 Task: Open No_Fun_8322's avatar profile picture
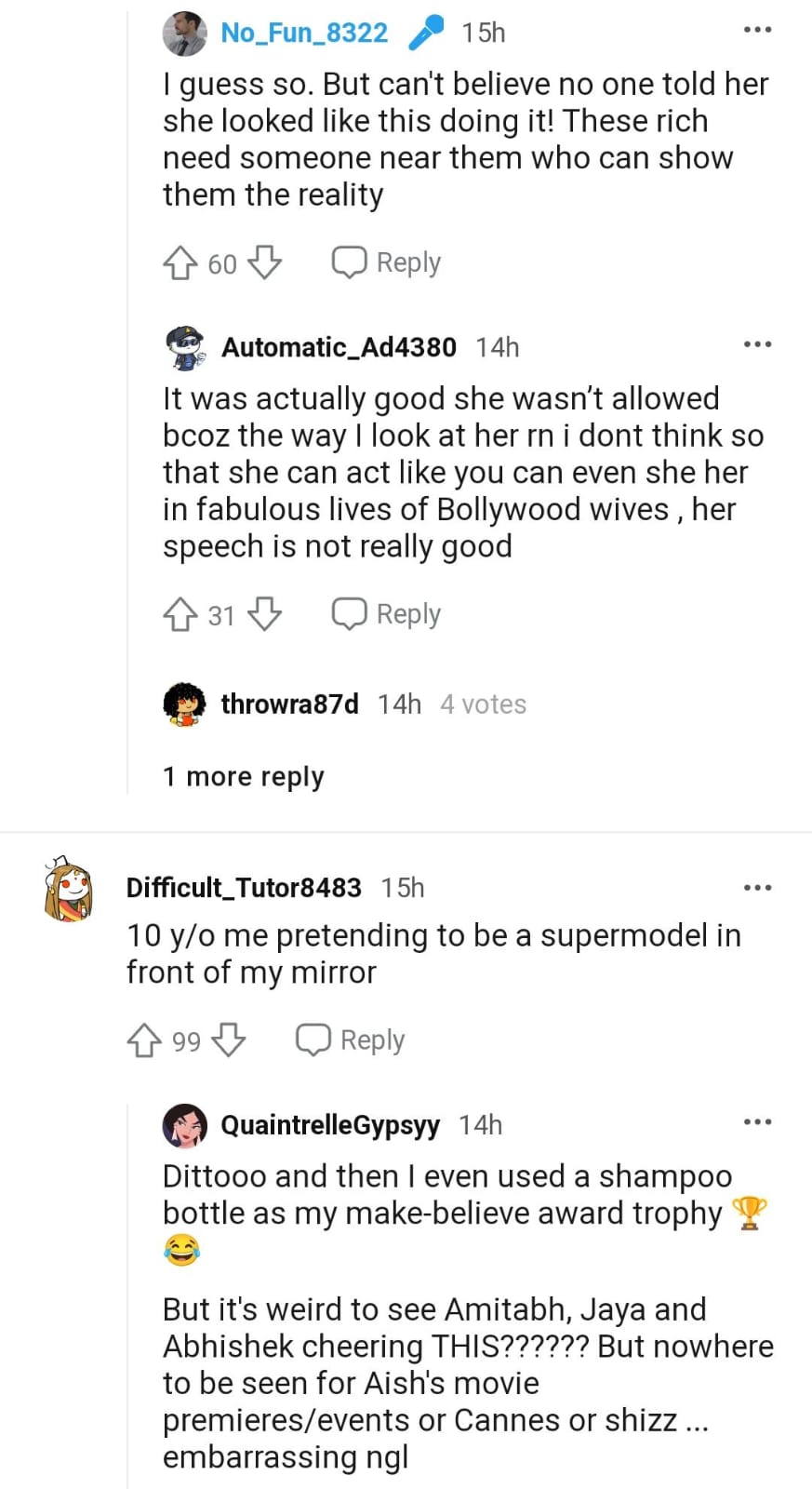click(x=184, y=34)
